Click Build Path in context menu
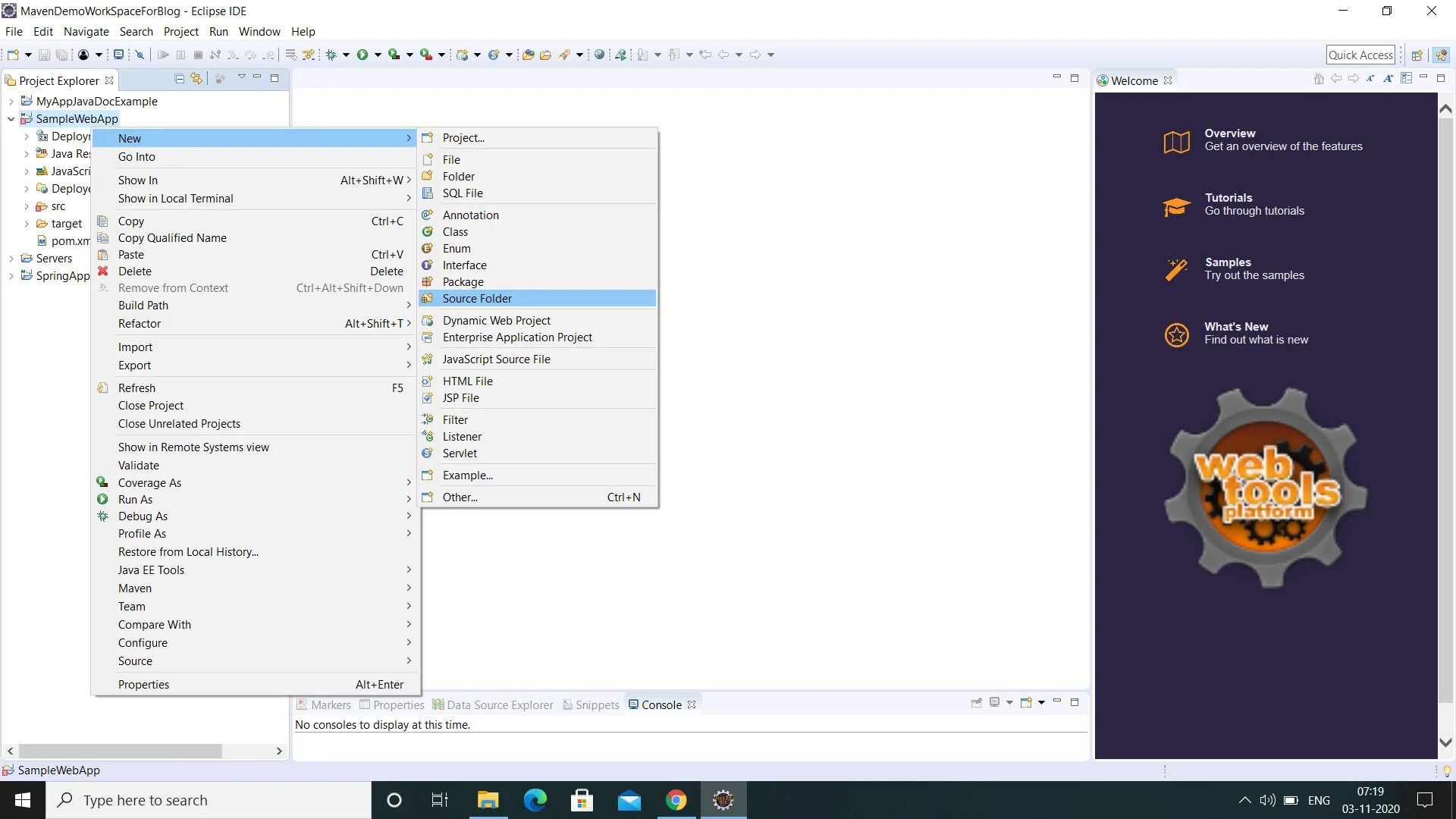Viewport: 1456px width, 819px height. (255, 306)
